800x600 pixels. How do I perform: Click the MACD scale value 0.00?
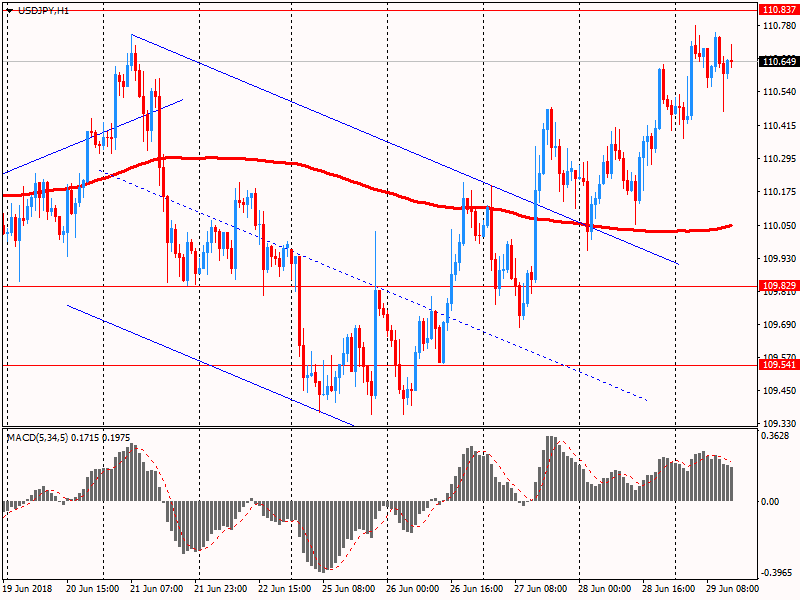tap(770, 502)
